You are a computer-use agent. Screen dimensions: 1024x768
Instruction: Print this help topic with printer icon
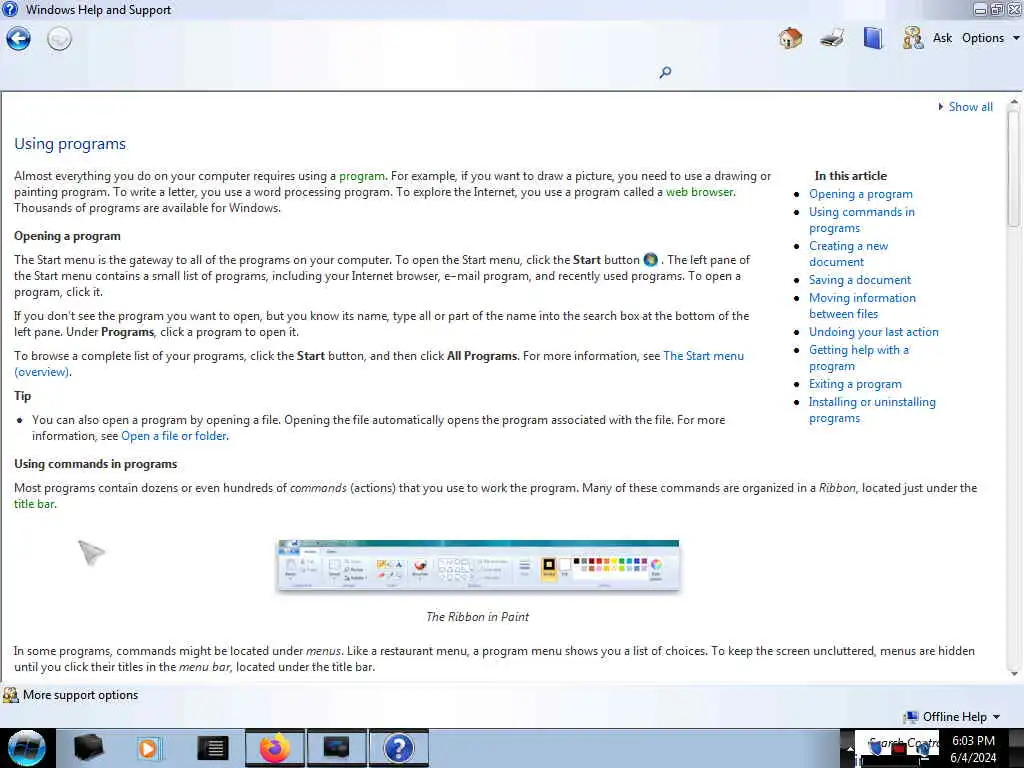pyautogui.click(x=832, y=38)
